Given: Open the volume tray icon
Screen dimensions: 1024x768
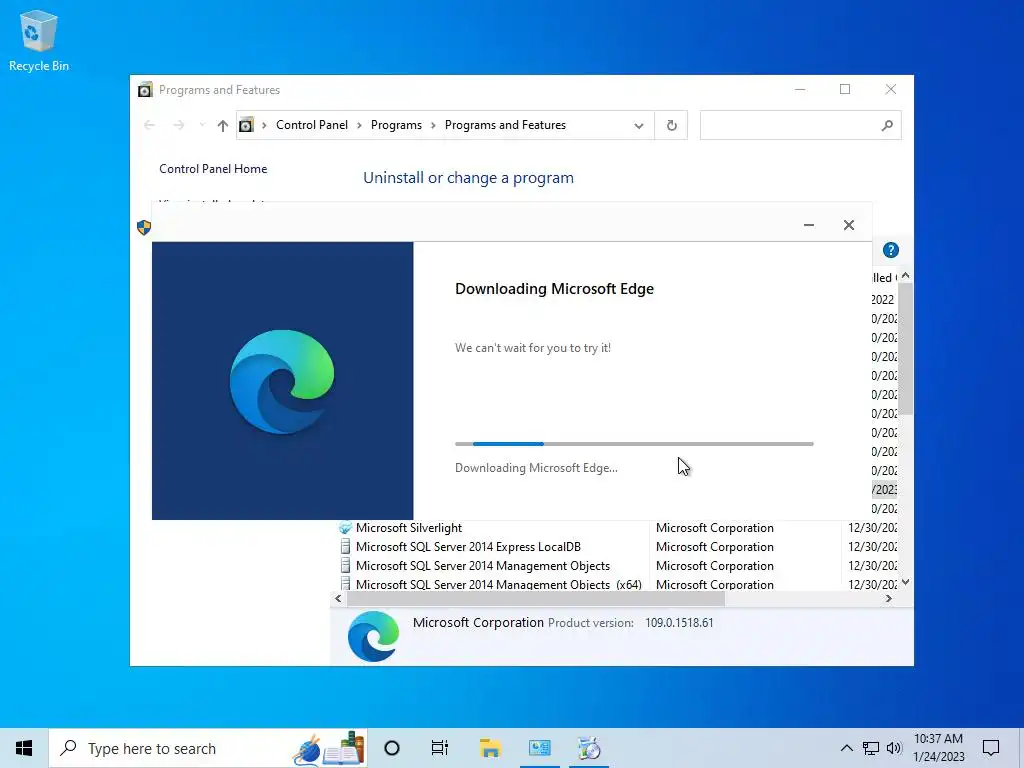Looking at the screenshot, I should coord(894,748).
